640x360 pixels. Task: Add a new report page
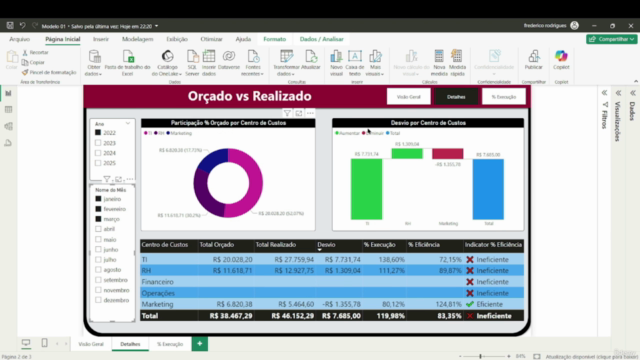[x=200, y=344]
